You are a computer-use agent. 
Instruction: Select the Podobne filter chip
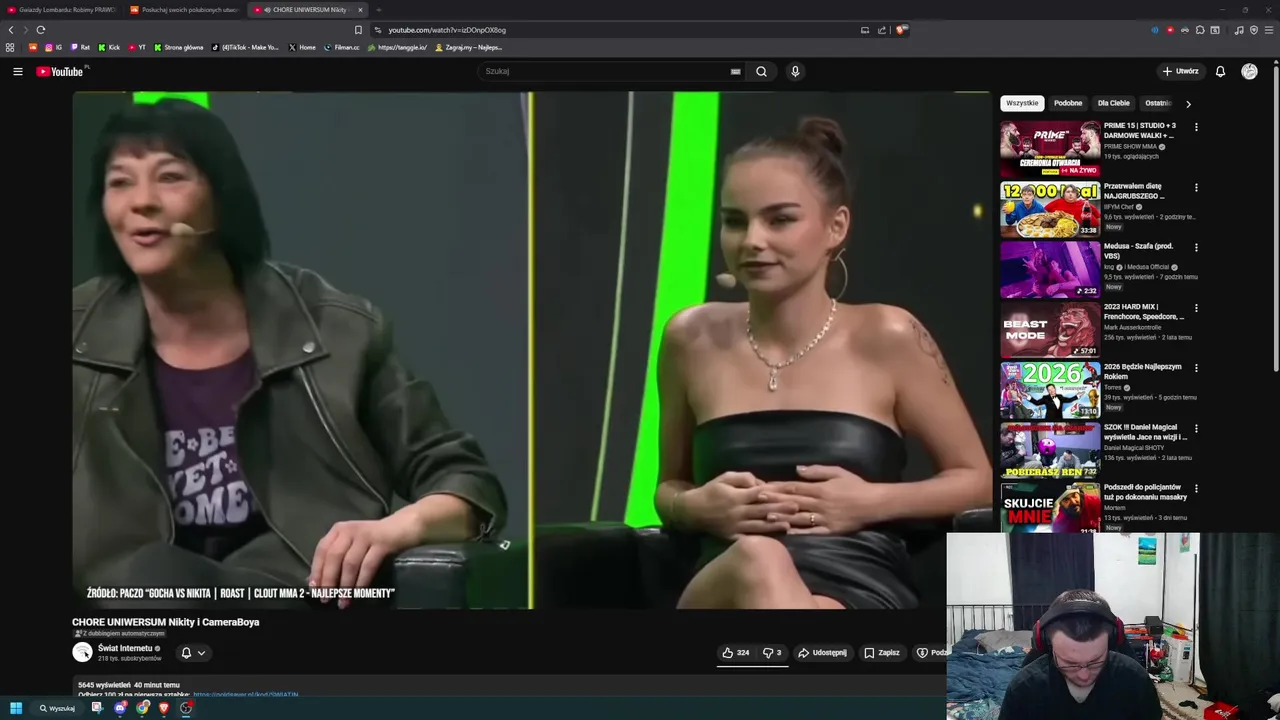click(x=1068, y=103)
